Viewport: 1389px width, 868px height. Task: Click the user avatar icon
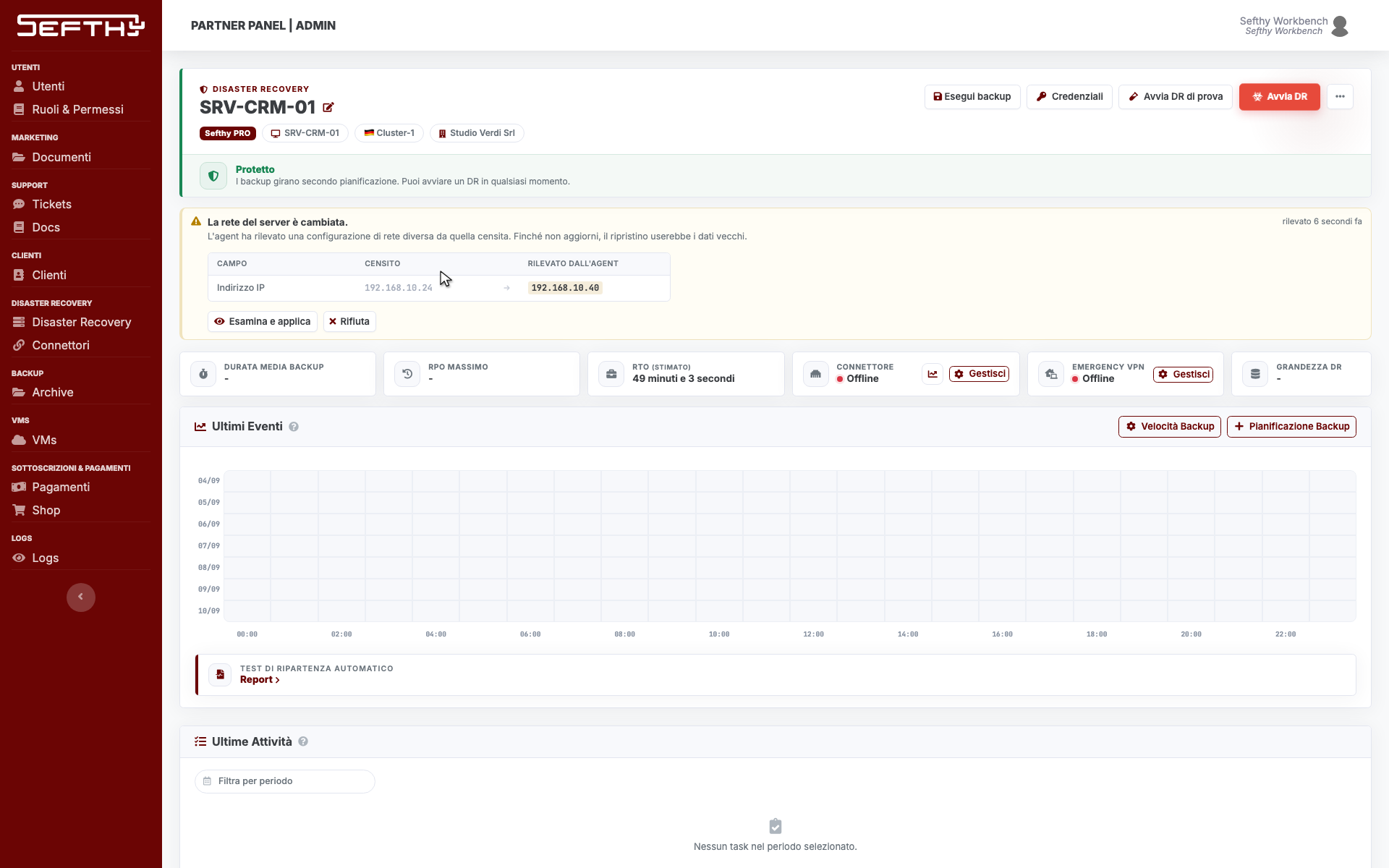click(1340, 26)
